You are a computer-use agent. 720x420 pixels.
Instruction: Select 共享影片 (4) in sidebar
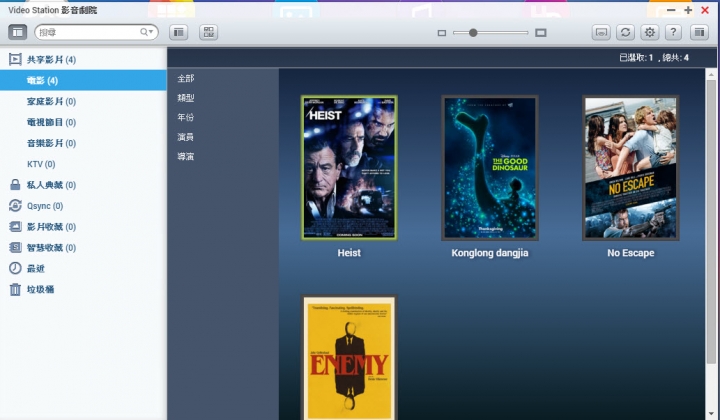(83, 60)
